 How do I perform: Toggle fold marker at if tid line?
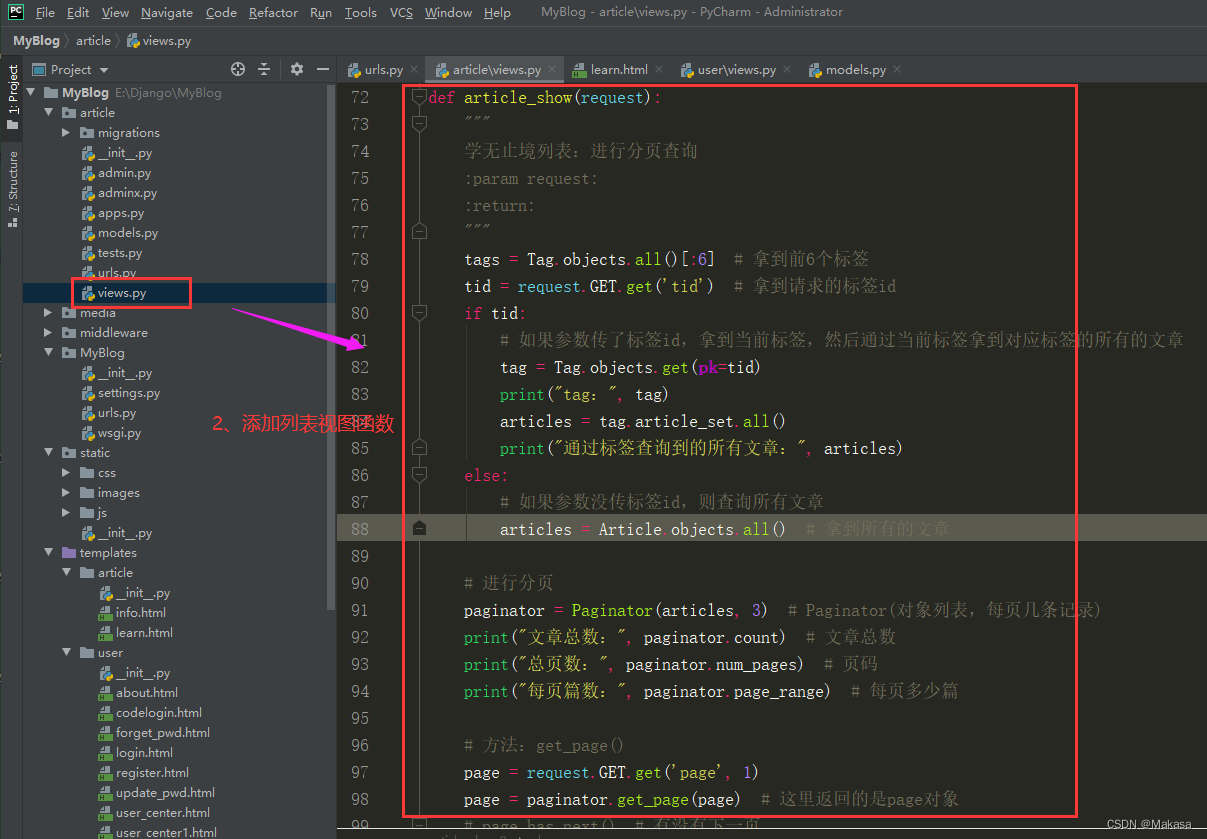point(420,313)
